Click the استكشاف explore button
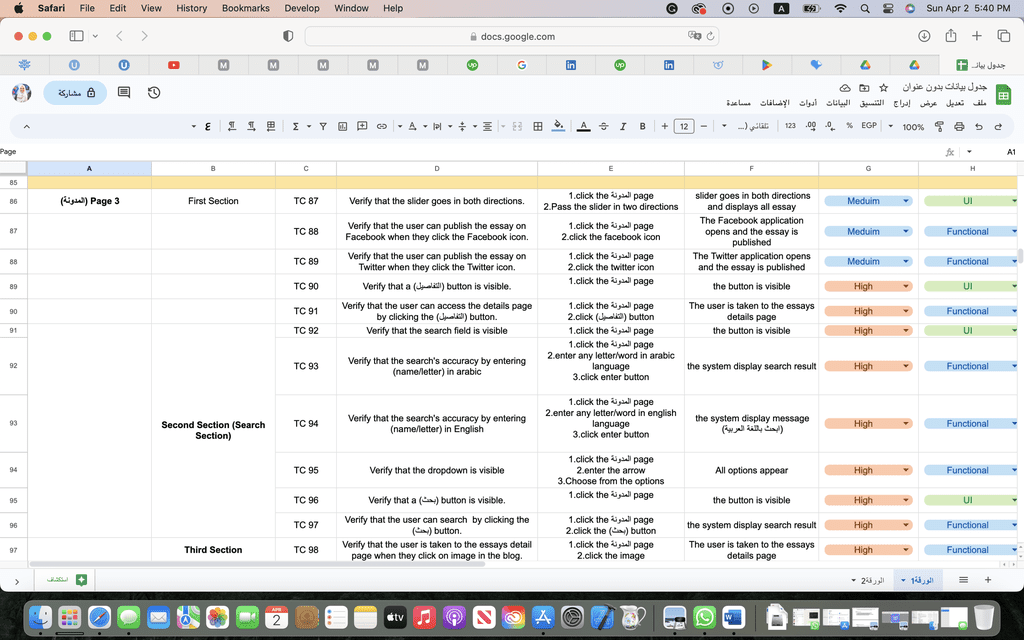1024x640 pixels. point(67,580)
